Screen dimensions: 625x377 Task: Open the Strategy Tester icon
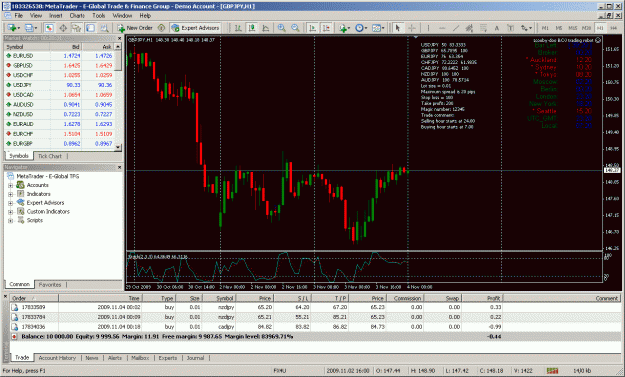[x=104, y=28]
